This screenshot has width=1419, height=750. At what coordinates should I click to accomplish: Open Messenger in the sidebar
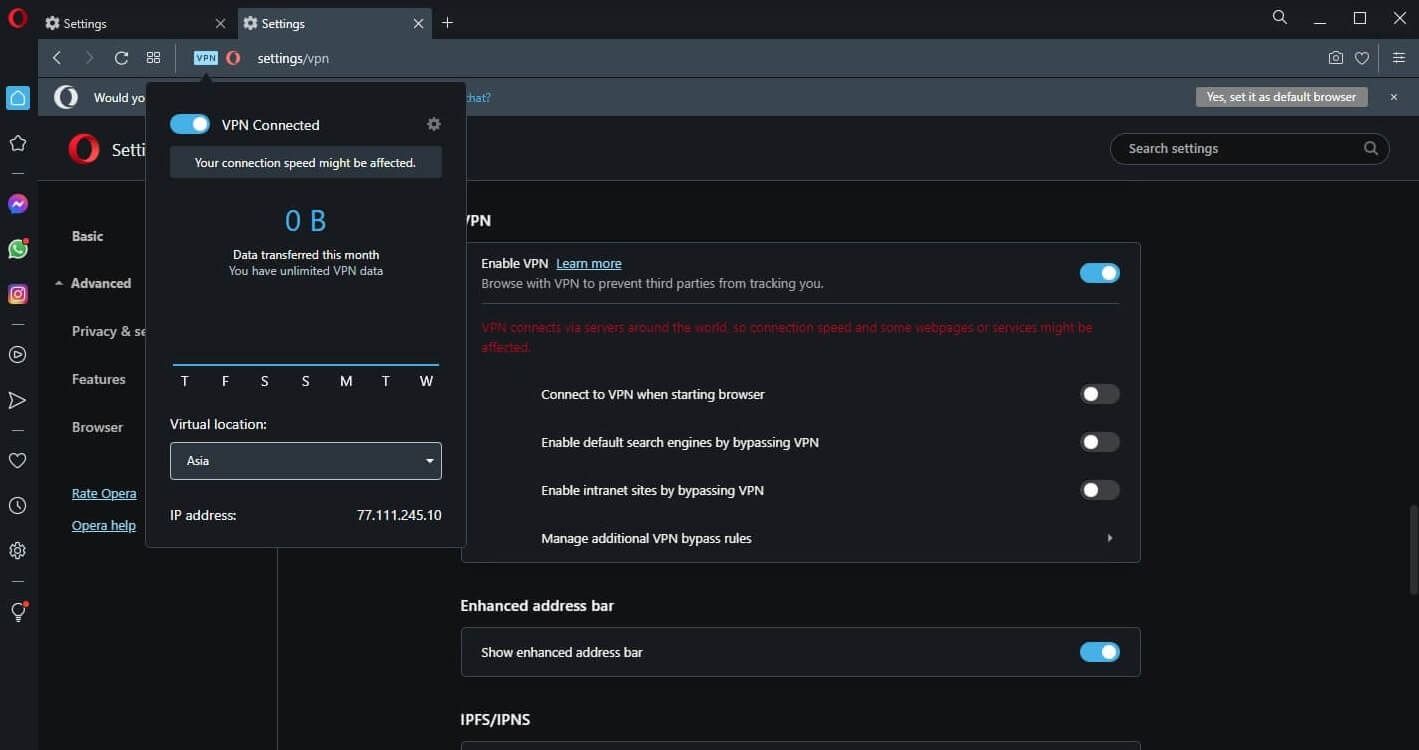tap(17, 204)
